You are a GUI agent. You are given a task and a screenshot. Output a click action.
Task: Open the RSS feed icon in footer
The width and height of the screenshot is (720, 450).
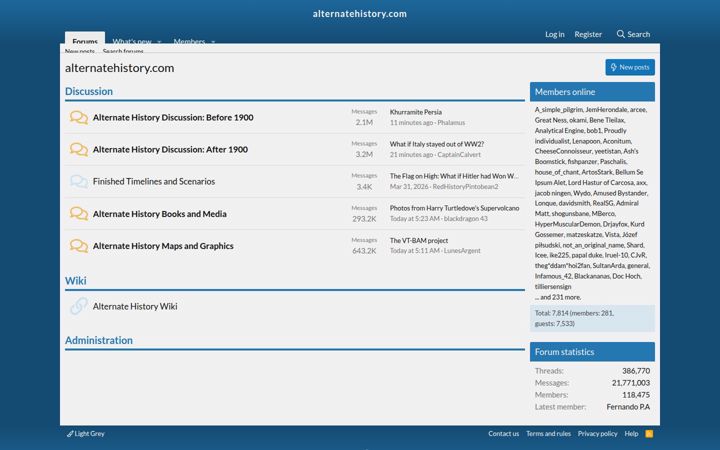coord(649,433)
